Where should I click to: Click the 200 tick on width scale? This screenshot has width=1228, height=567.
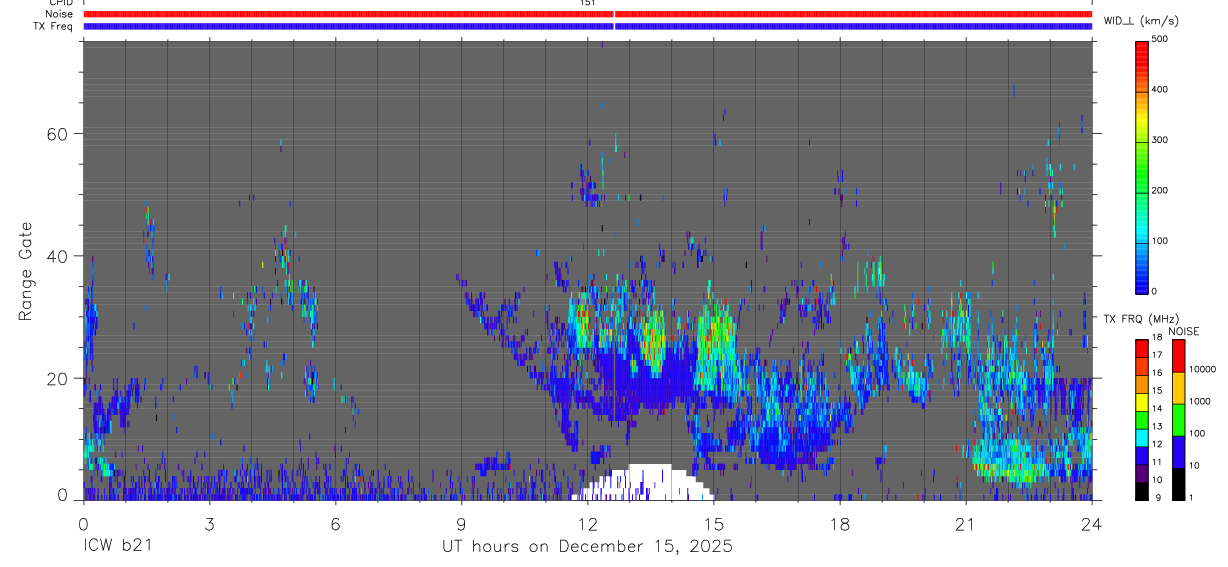click(x=1160, y=190)
